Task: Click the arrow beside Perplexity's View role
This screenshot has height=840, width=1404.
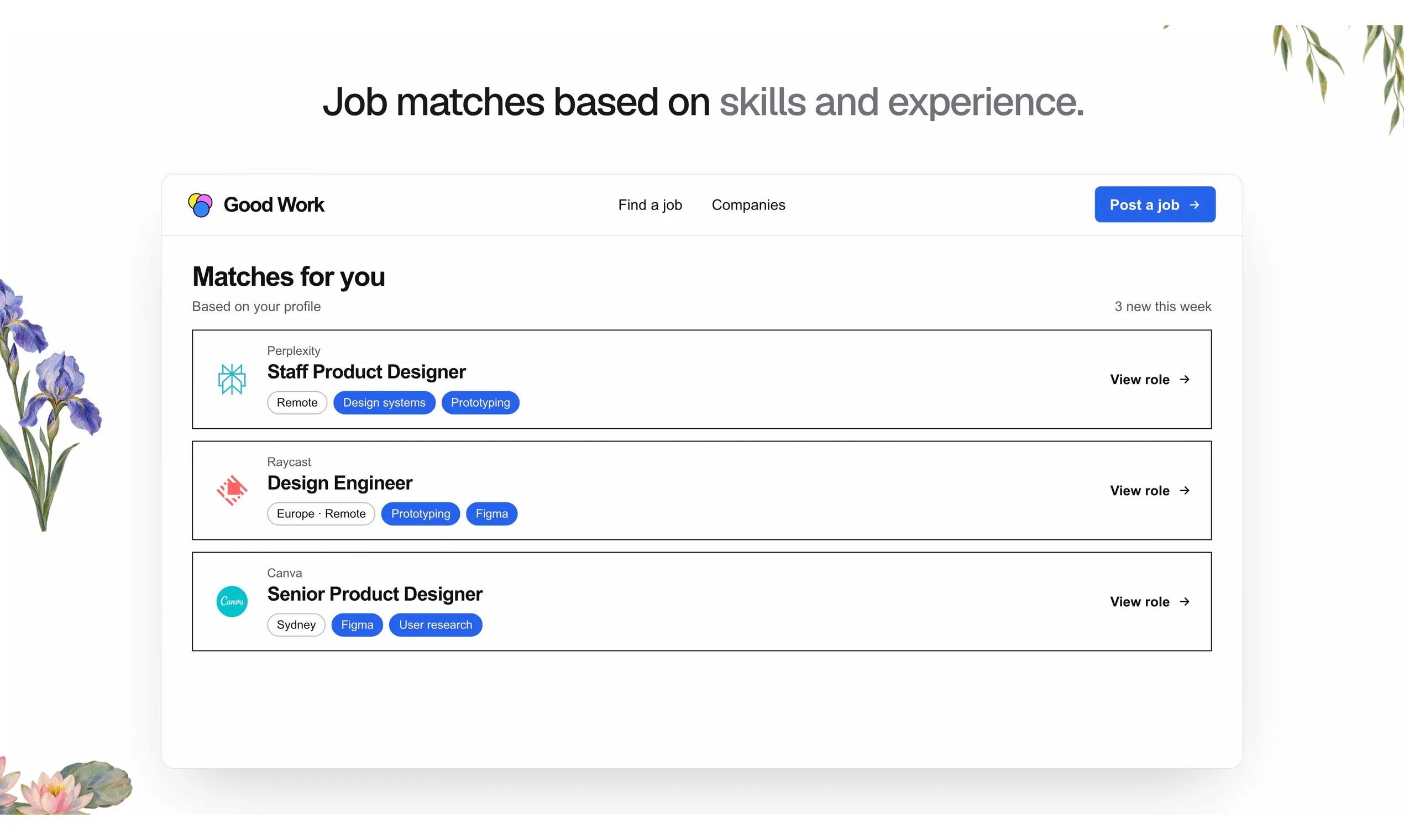Action: pos(1185,379)
